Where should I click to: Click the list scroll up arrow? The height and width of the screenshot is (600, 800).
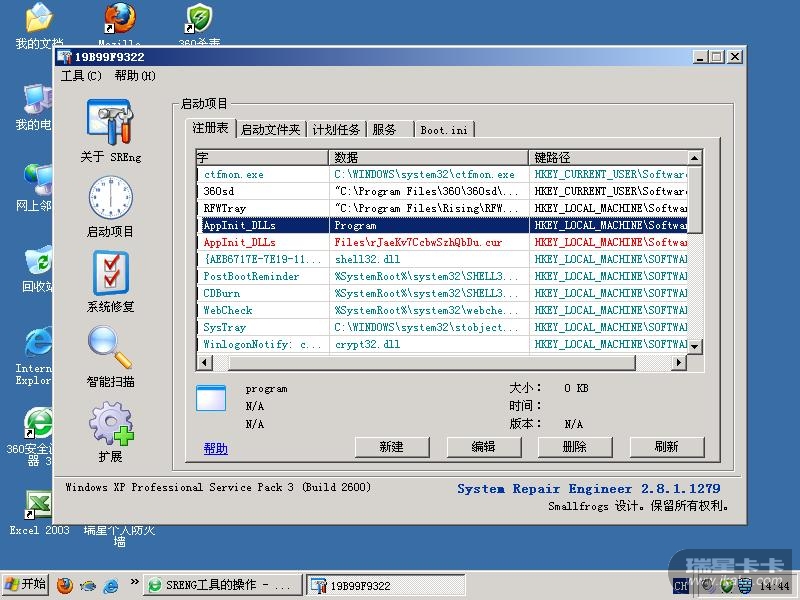[x=694, y=158]
